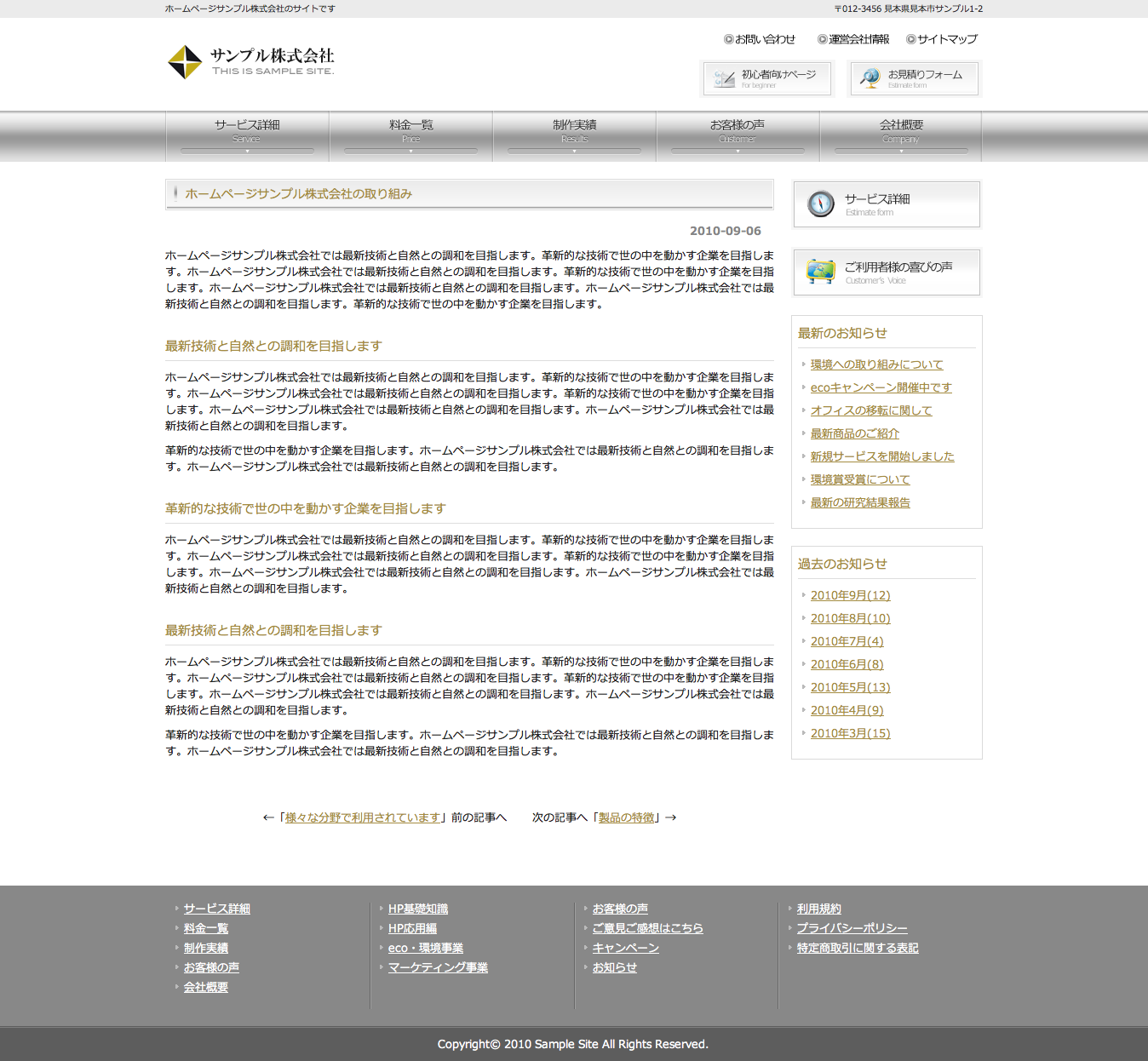1148x1061 pixels.
Task: Click bullet icon beside お問い合わせ
Action: coord(729,39)
